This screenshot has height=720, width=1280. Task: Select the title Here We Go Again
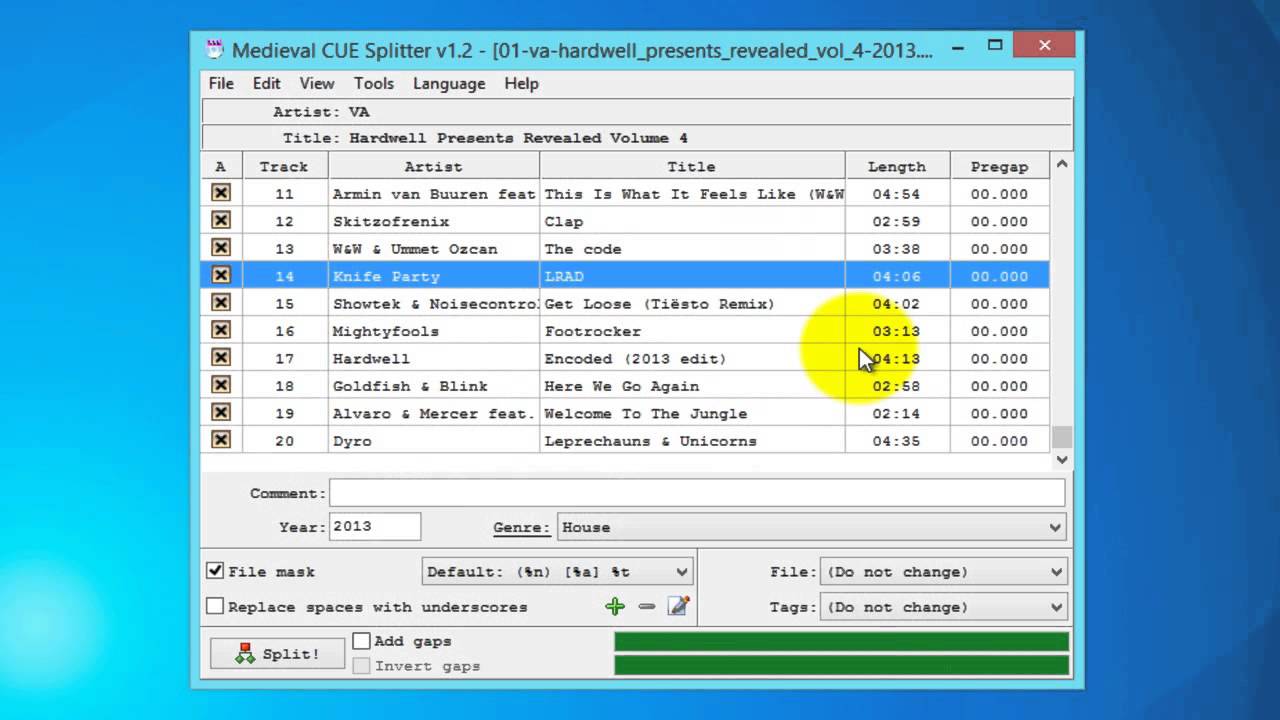click(622, 386)
